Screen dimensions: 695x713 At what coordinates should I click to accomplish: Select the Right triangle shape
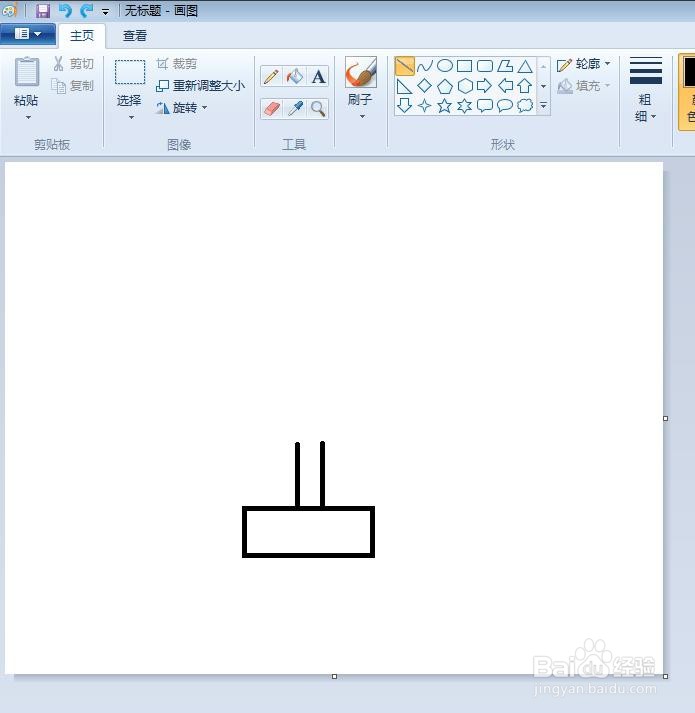pyautogui.click(x=404, y=86)
